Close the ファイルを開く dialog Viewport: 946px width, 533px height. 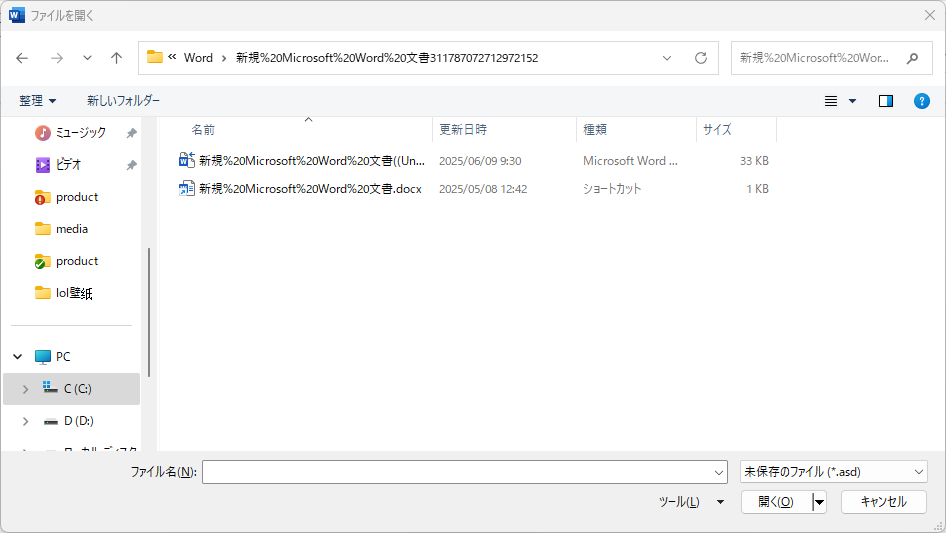coord(930,15)
